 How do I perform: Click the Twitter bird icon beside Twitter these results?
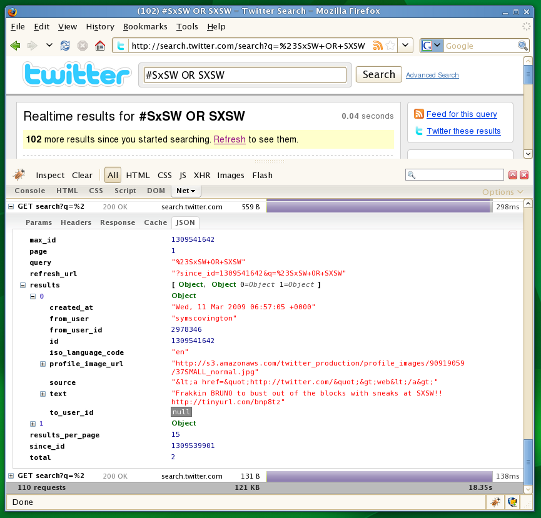click(x=419, y=131)
